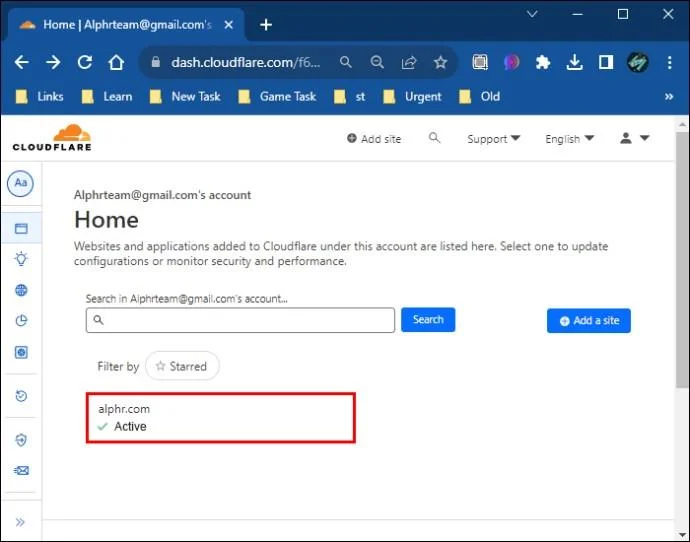Open the alphr.com site entry

pos(220,417)
